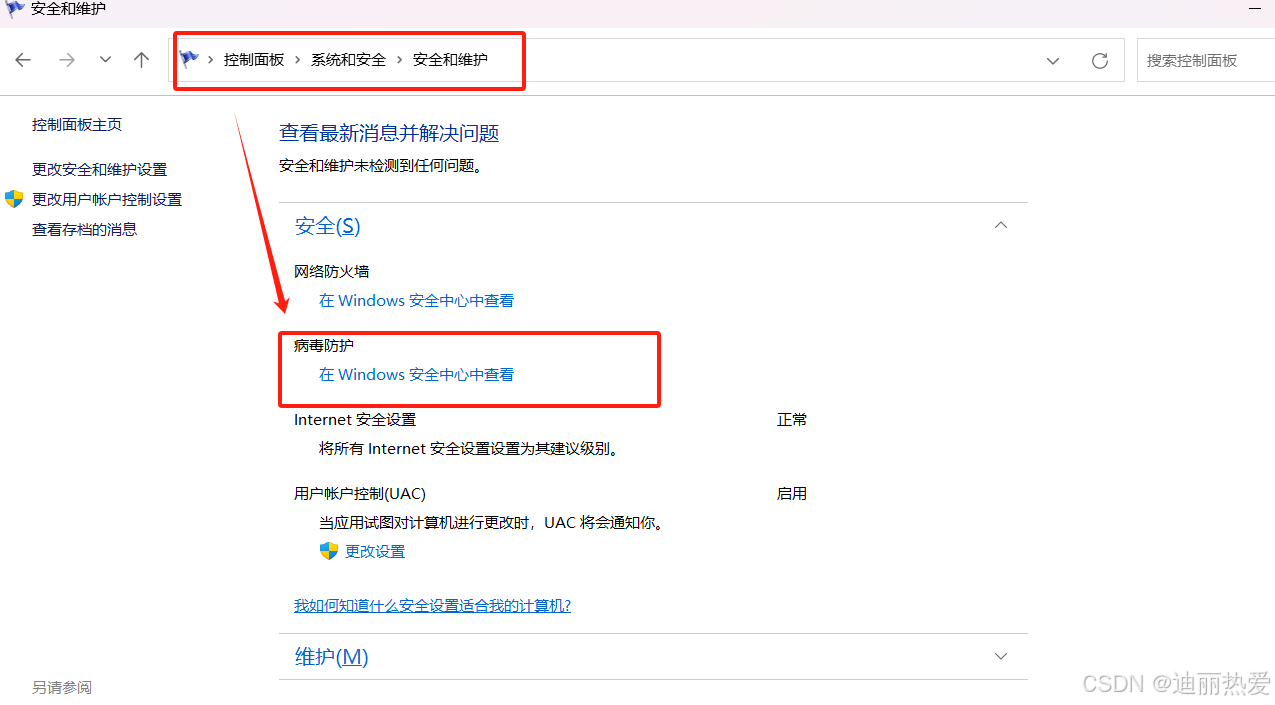The height and width of the screenshot is (705, 1275).
Task: Click shield icon next to 更改设置
Action: pos(329,551)
